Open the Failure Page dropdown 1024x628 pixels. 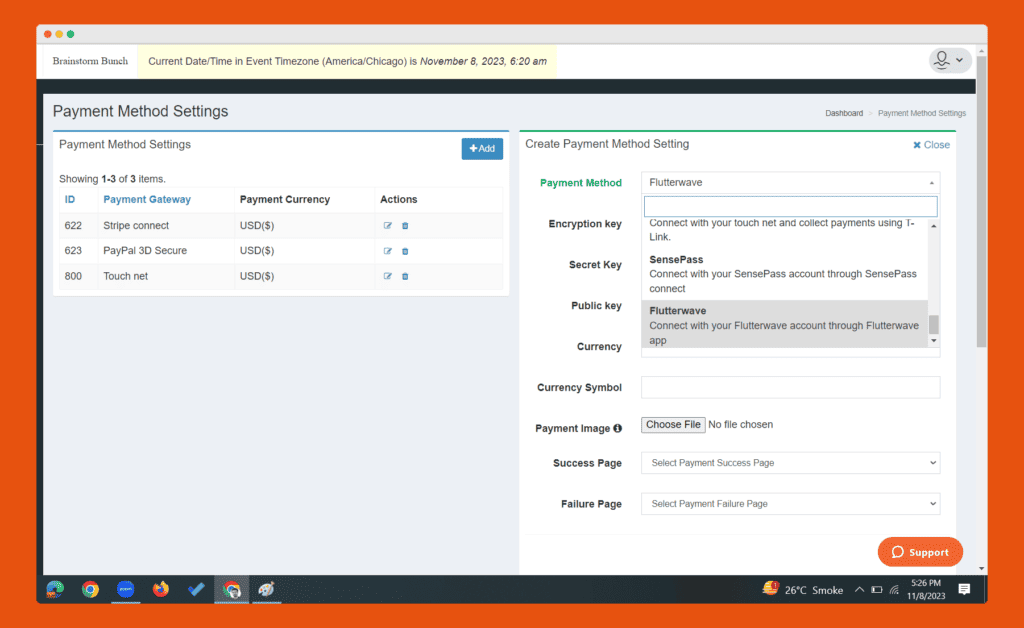tap(790, 504)
